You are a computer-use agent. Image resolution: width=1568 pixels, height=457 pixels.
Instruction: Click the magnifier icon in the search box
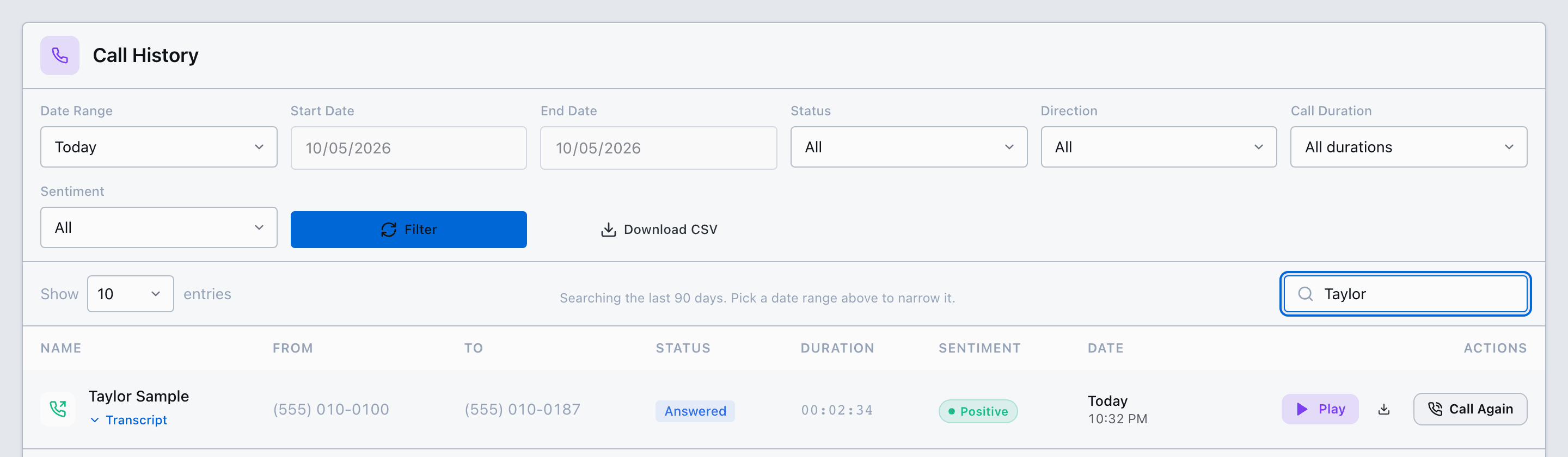click(x=1305, y=294)
